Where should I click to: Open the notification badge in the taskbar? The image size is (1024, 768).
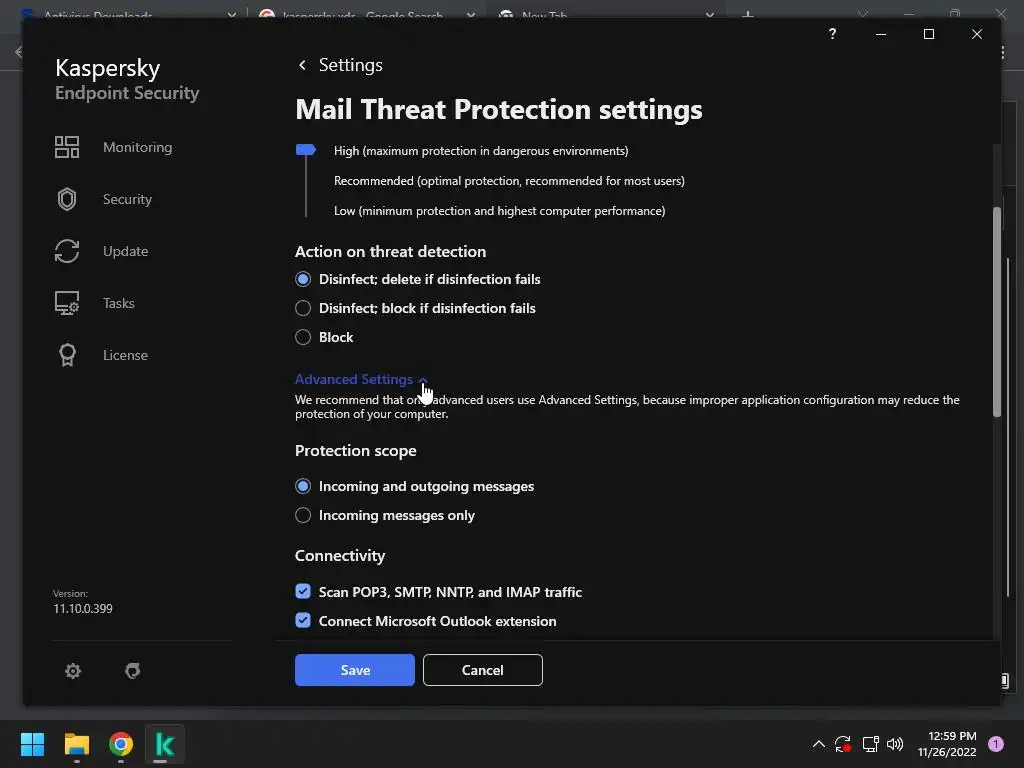click(996, 744)
